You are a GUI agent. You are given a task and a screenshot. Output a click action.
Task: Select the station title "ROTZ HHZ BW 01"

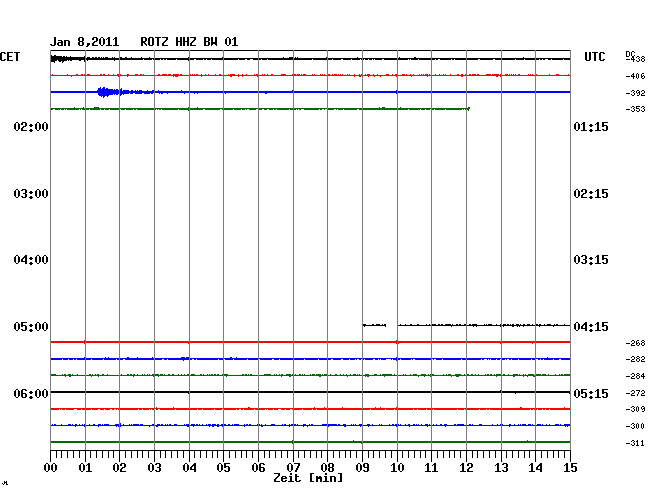pyautogui.click(x=189, y=42)
